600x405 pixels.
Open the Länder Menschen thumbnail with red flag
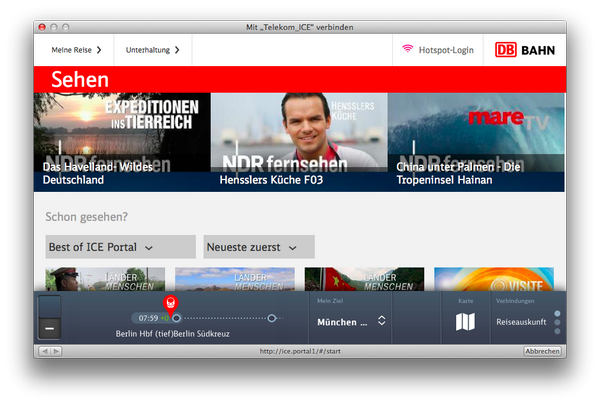pyautogui.click(x=364, y=279)
